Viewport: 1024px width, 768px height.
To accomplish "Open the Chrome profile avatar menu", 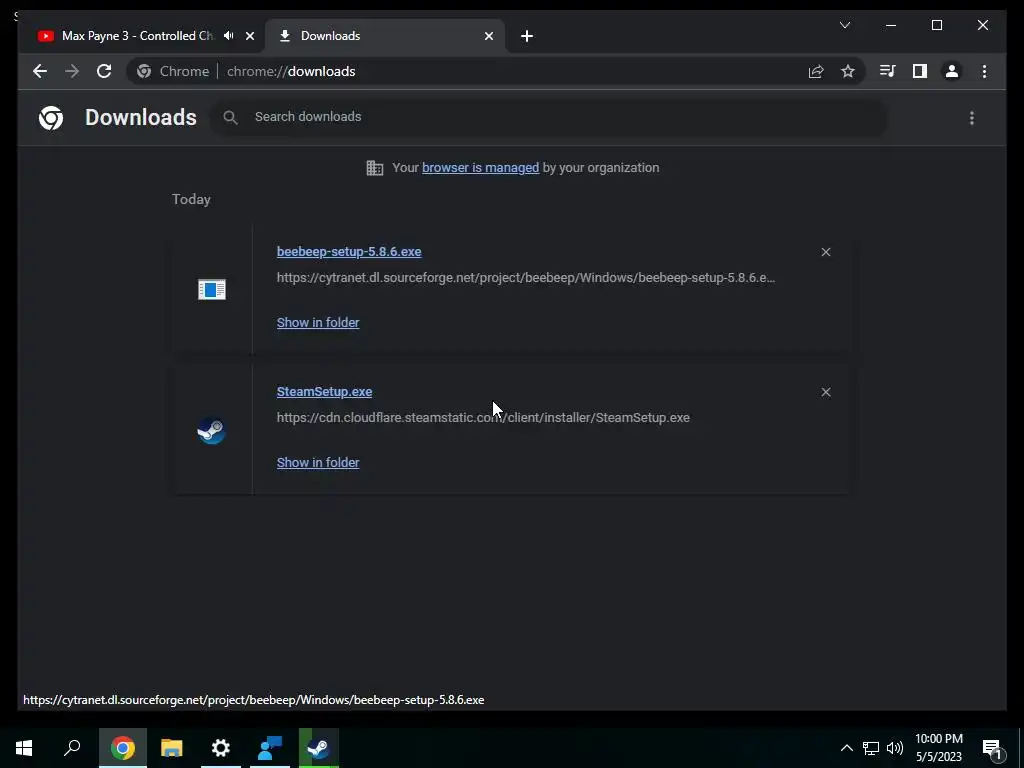I will tap(952, 71).
